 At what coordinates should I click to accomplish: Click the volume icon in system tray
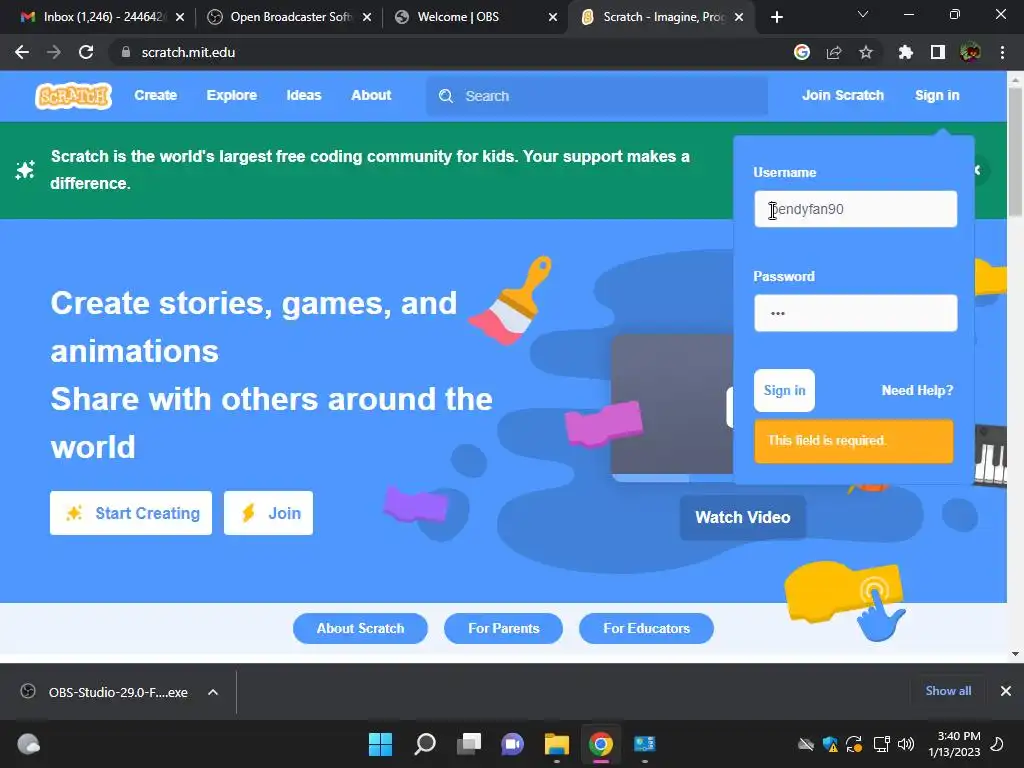(906, 744)
